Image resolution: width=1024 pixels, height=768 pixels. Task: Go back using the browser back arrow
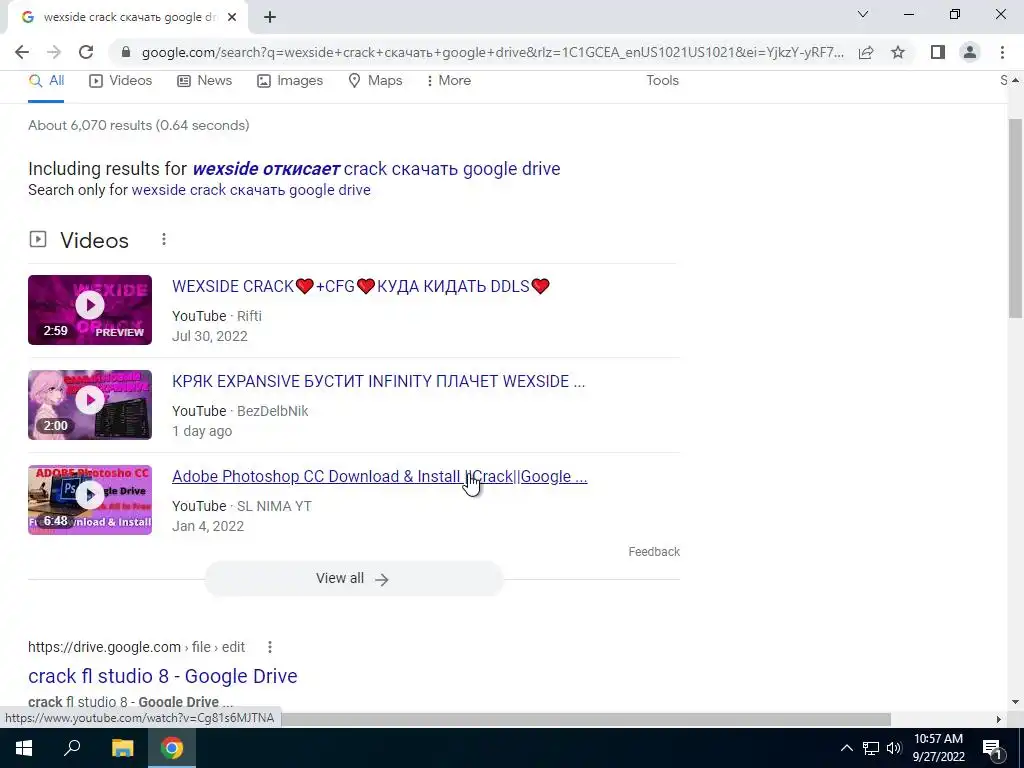tap(22, 52)
